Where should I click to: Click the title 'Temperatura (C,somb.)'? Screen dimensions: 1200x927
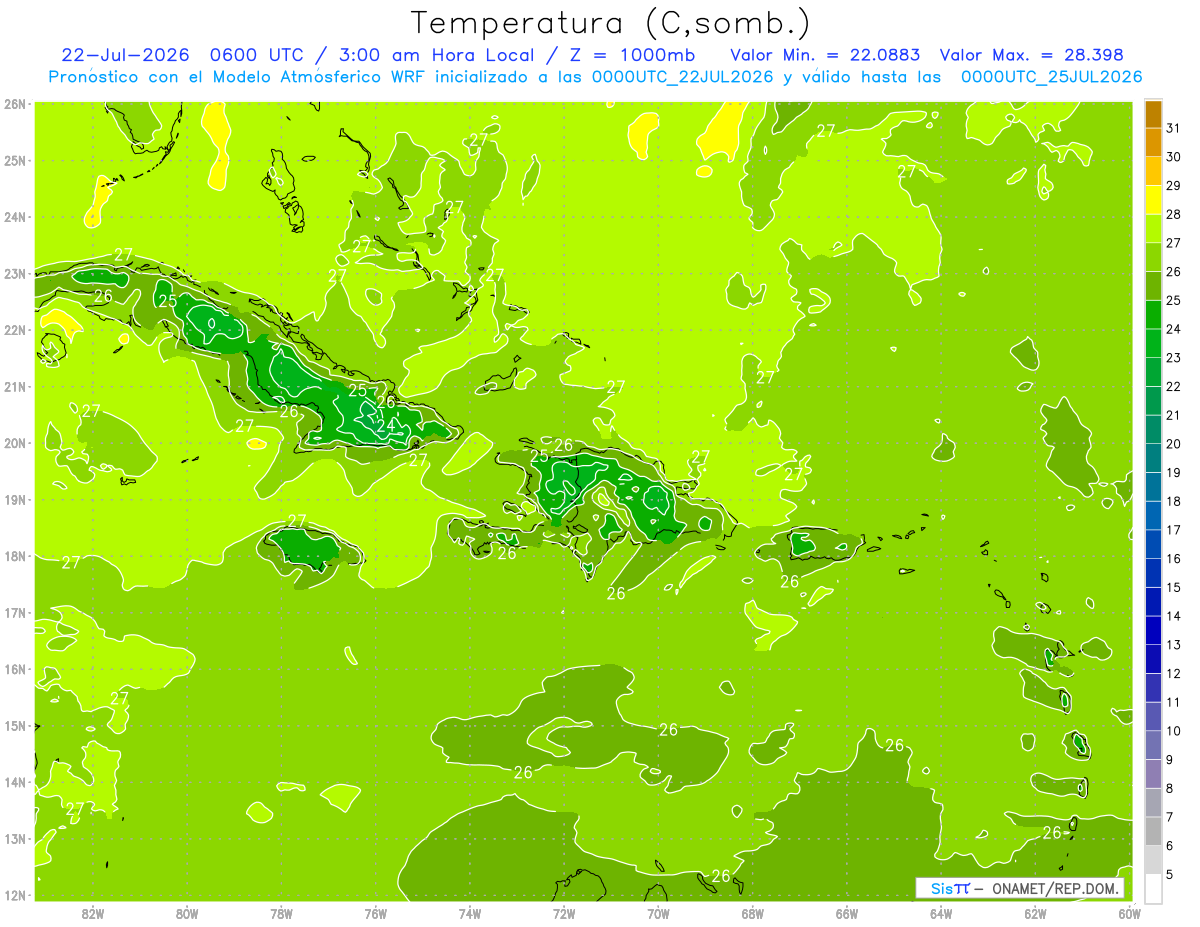610,23
